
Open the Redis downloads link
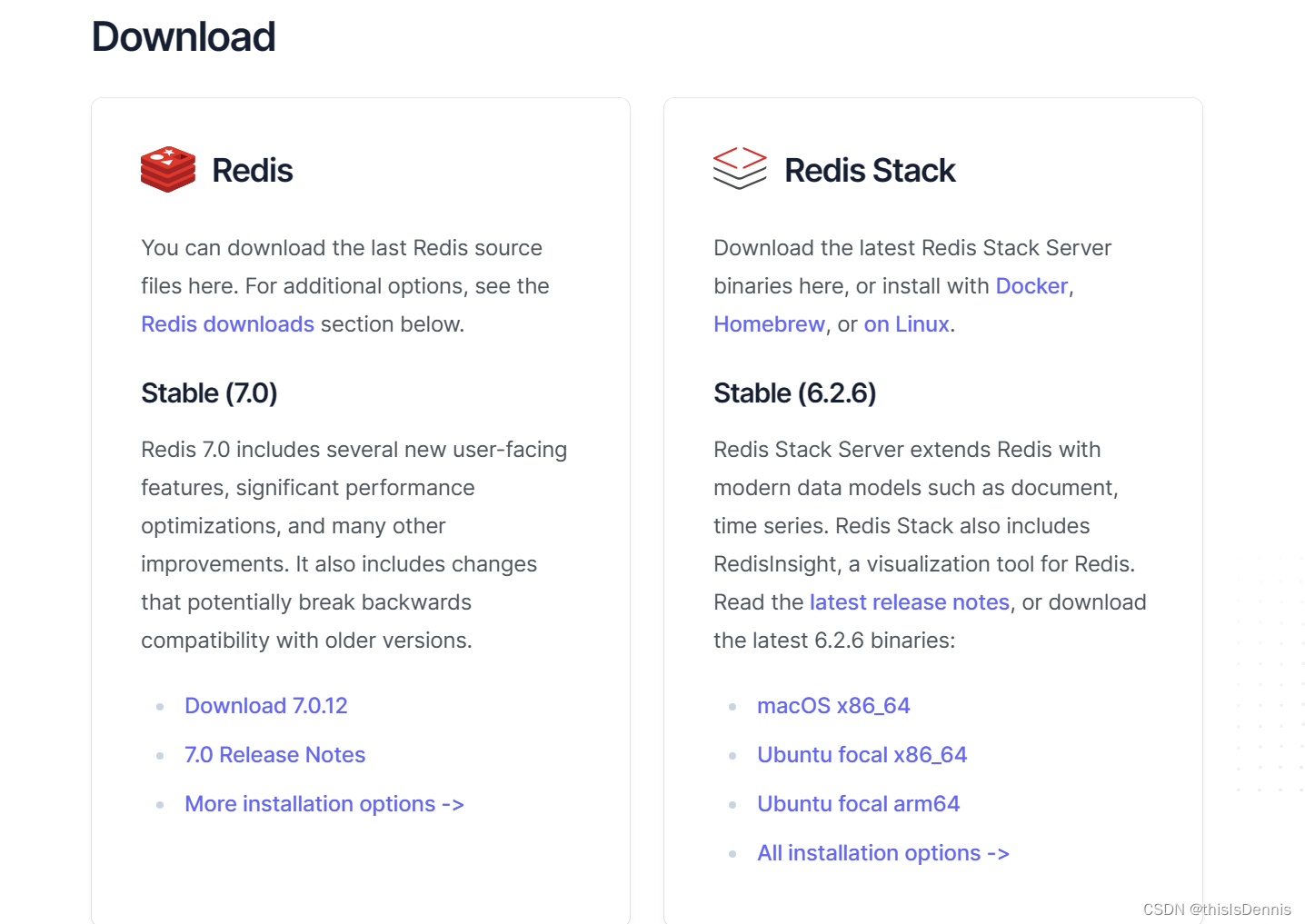pyautogui.click(x=227, y=324)
